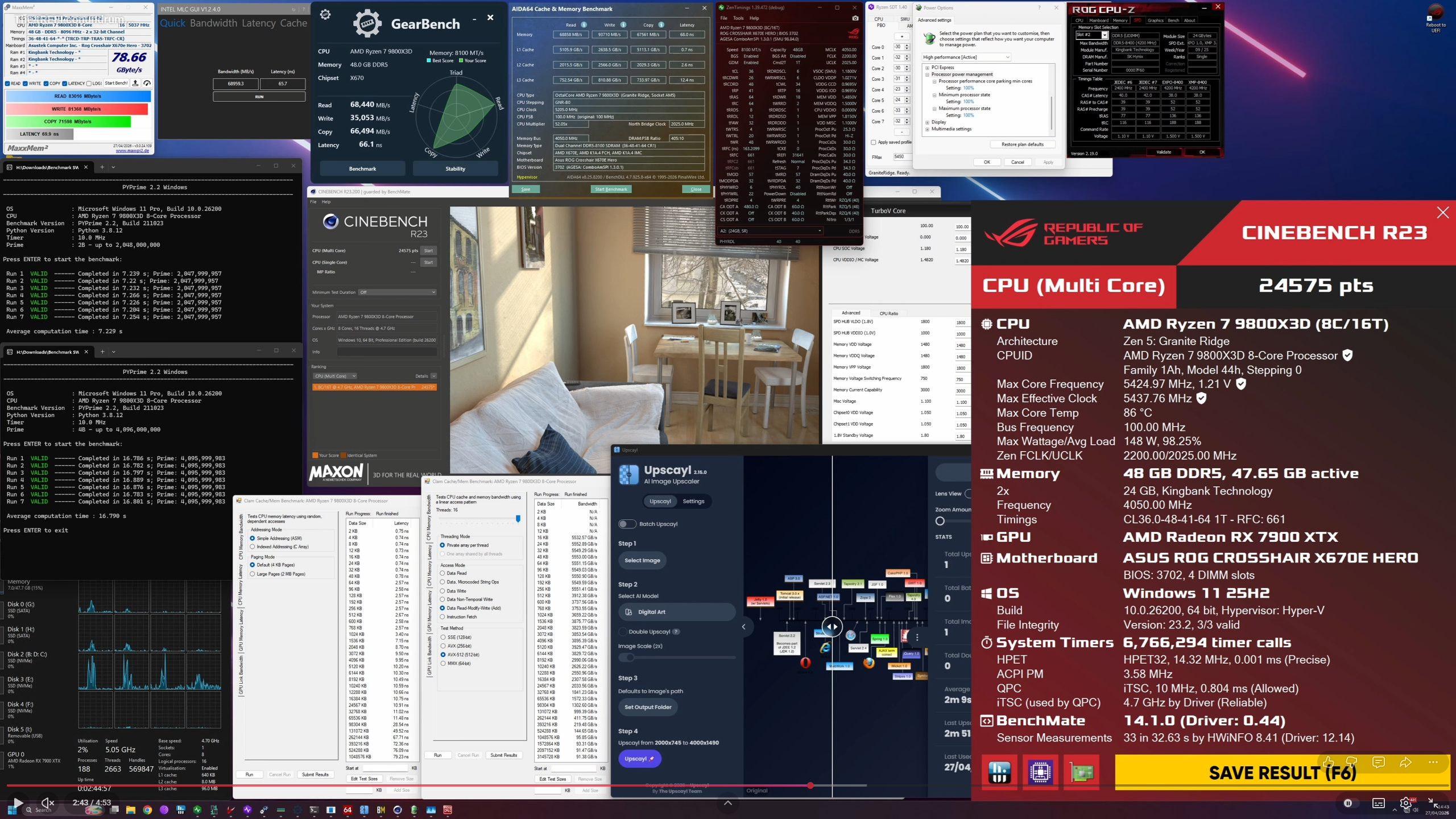Expand the PCI Express tree node
Image resolution: width=1456 pixels, height=819 pixels.
927,68
